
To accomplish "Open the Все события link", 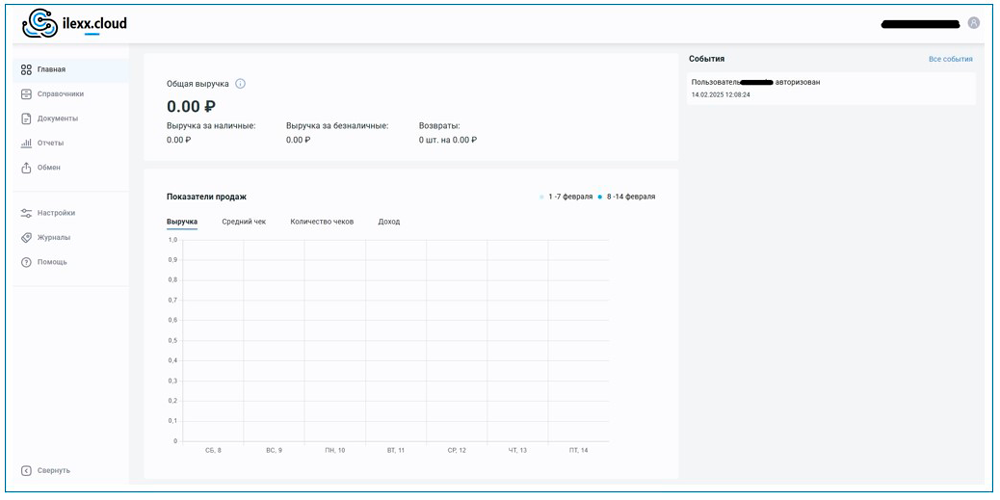I will tap(950, 60).
